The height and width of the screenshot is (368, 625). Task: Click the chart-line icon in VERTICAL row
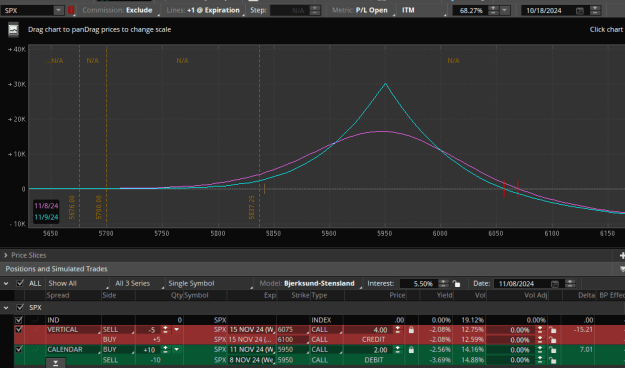(35, 330)
